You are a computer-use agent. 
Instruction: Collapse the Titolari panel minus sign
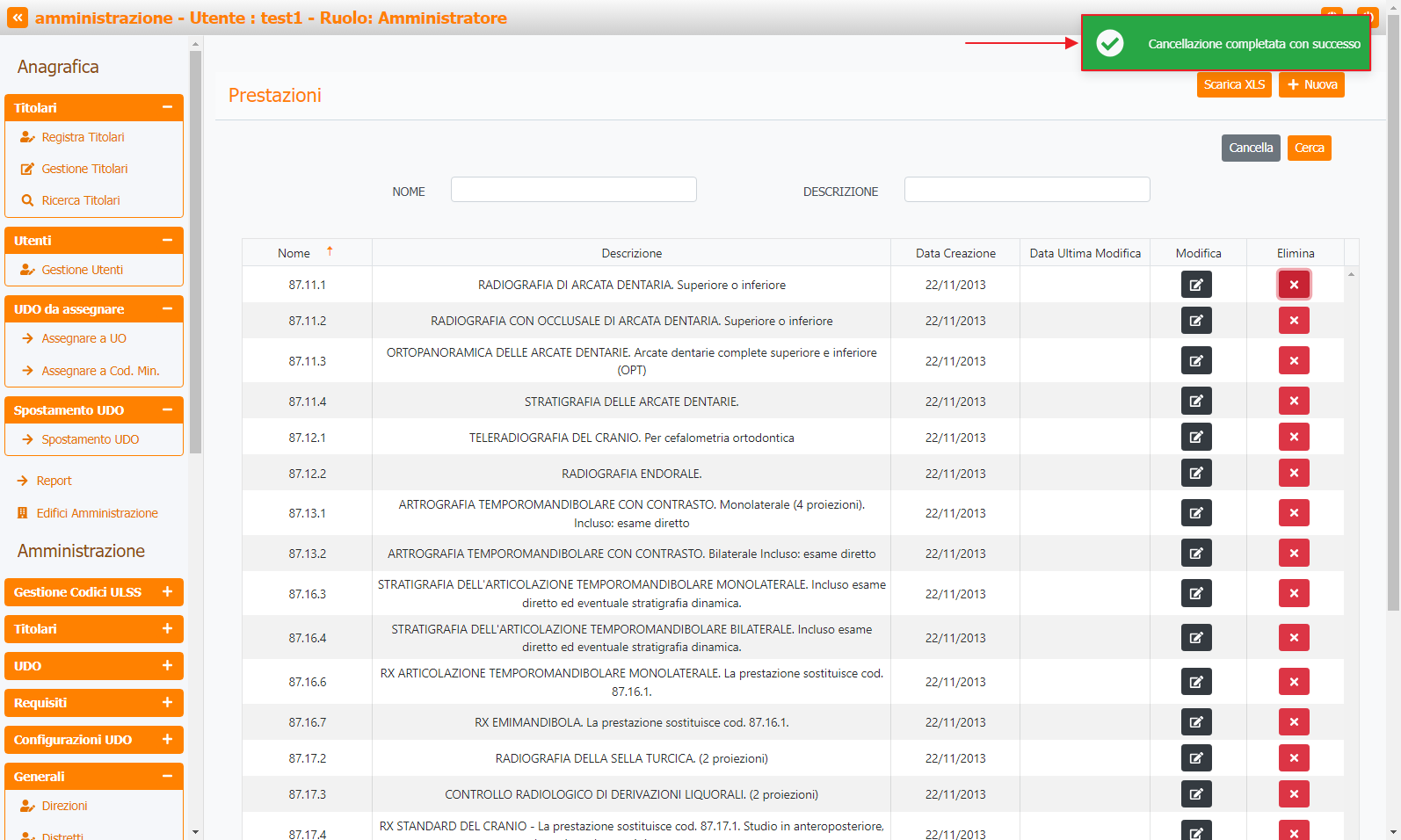[x=167, y=107]
